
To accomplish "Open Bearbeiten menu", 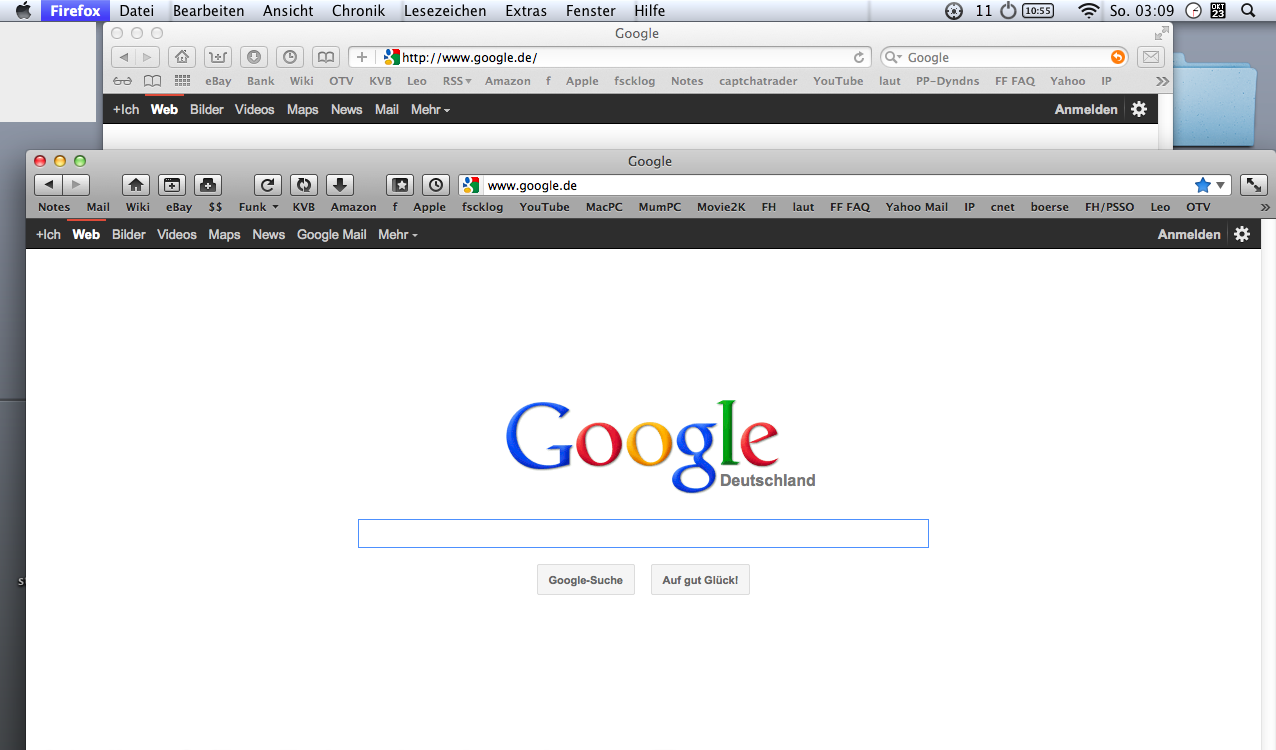I will tap(209, 11).
